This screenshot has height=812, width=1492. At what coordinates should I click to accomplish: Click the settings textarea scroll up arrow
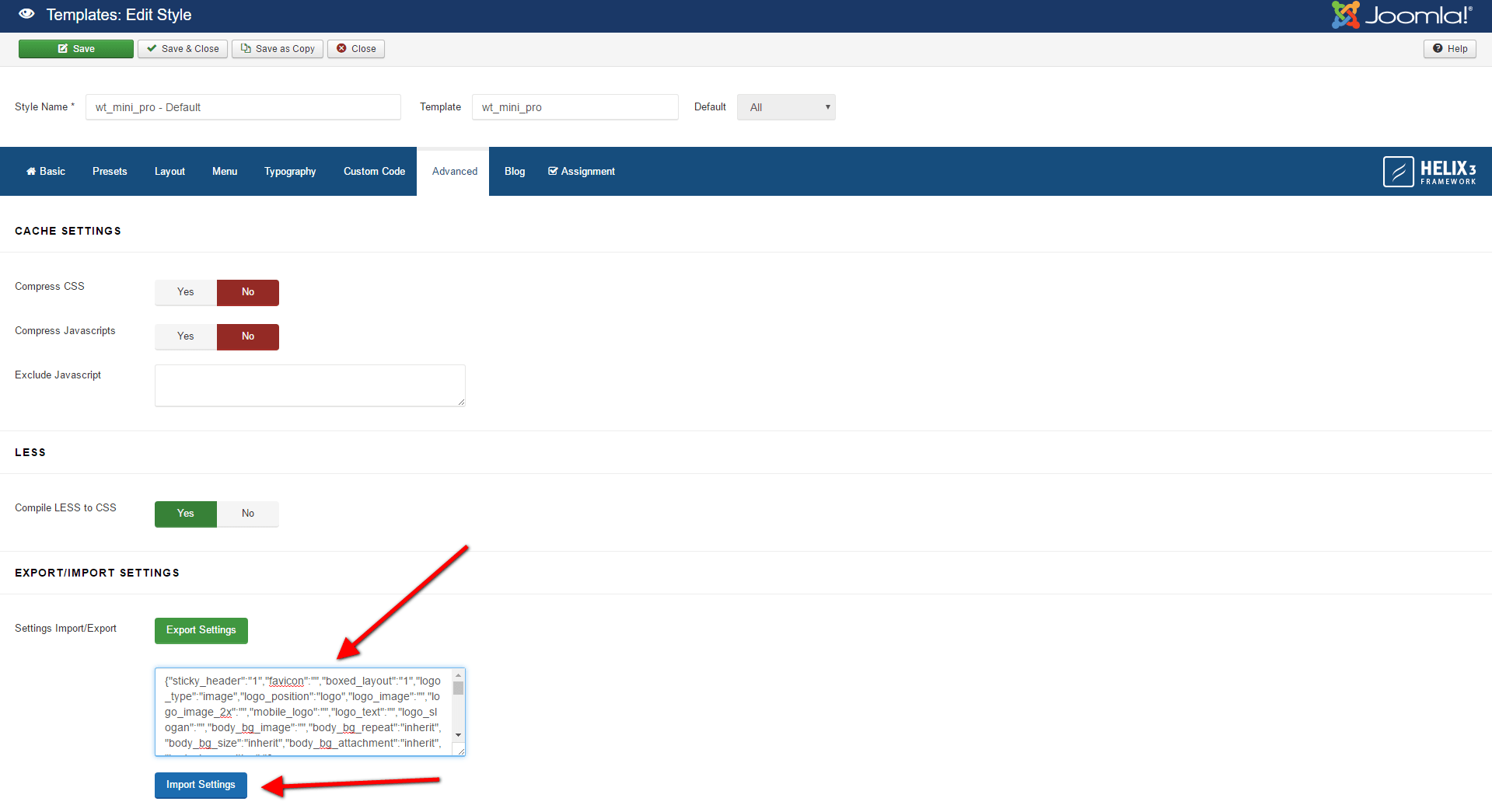click(x=458, y=675)
